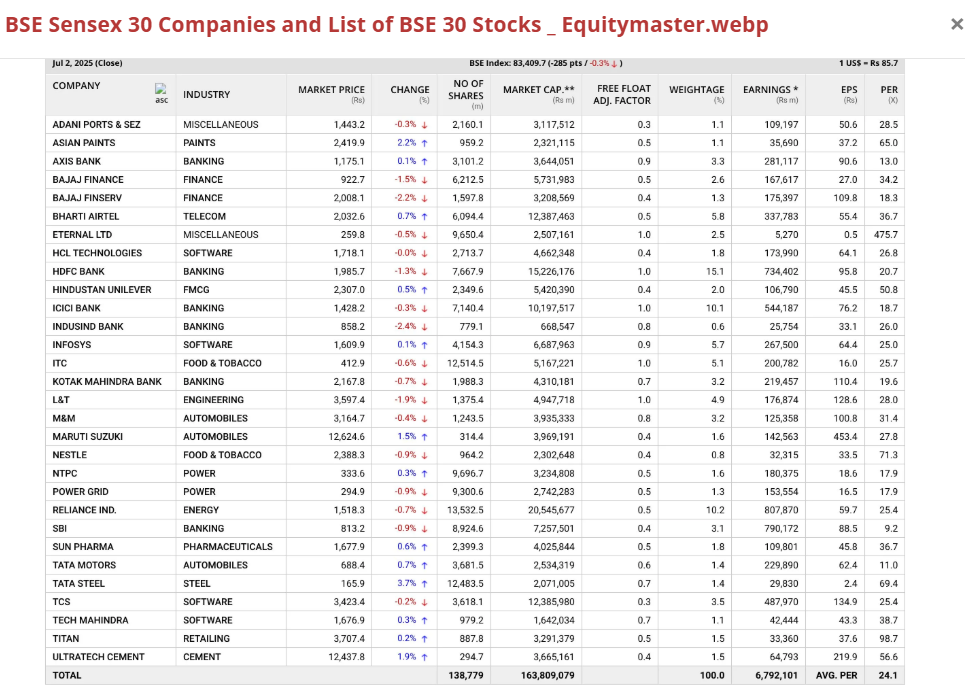Click M&M company name
Viewport: 965px width, 695px height.
(x=64, y=419)
